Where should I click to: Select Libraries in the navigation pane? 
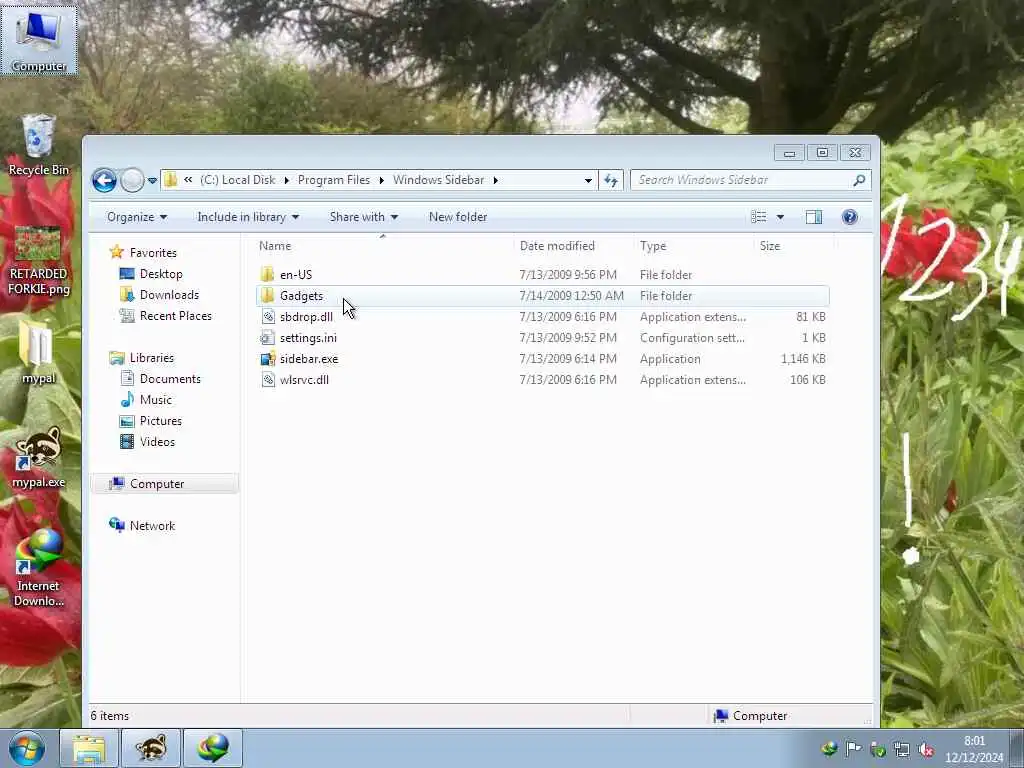pyautogui.click(x=152, y=358)
